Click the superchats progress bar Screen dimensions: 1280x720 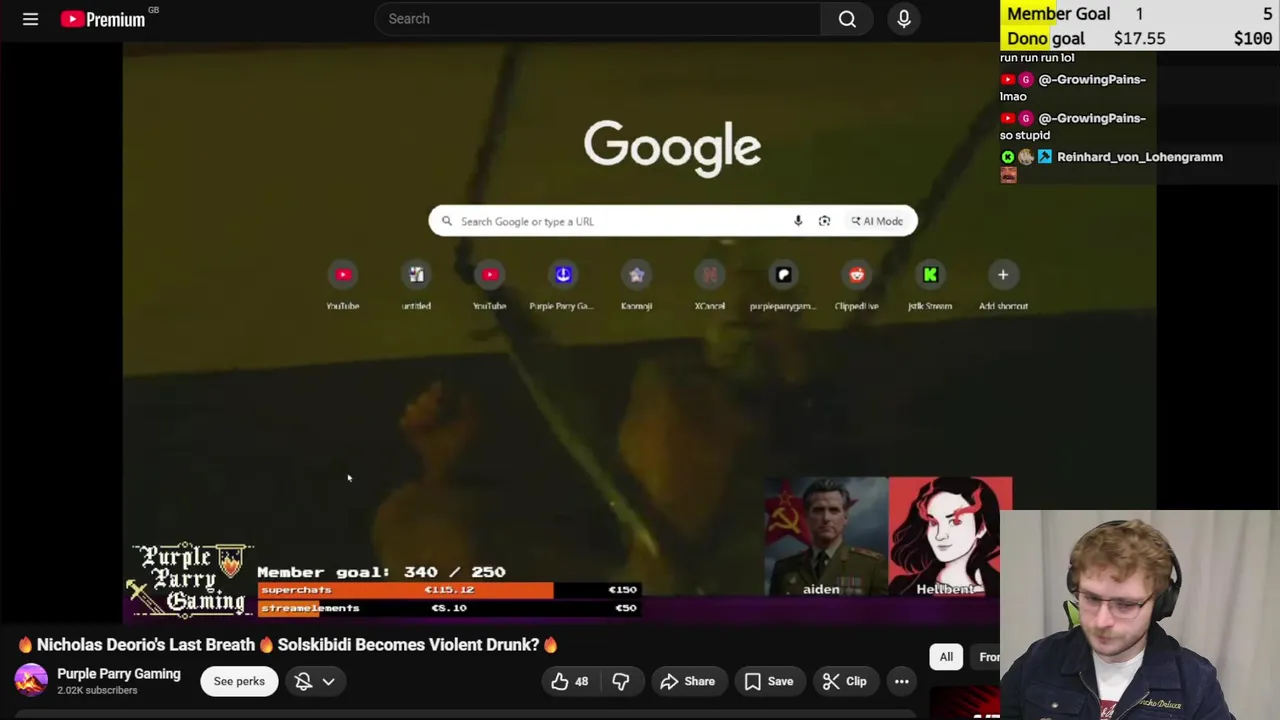pyautogui.click(x=449, y=590)
